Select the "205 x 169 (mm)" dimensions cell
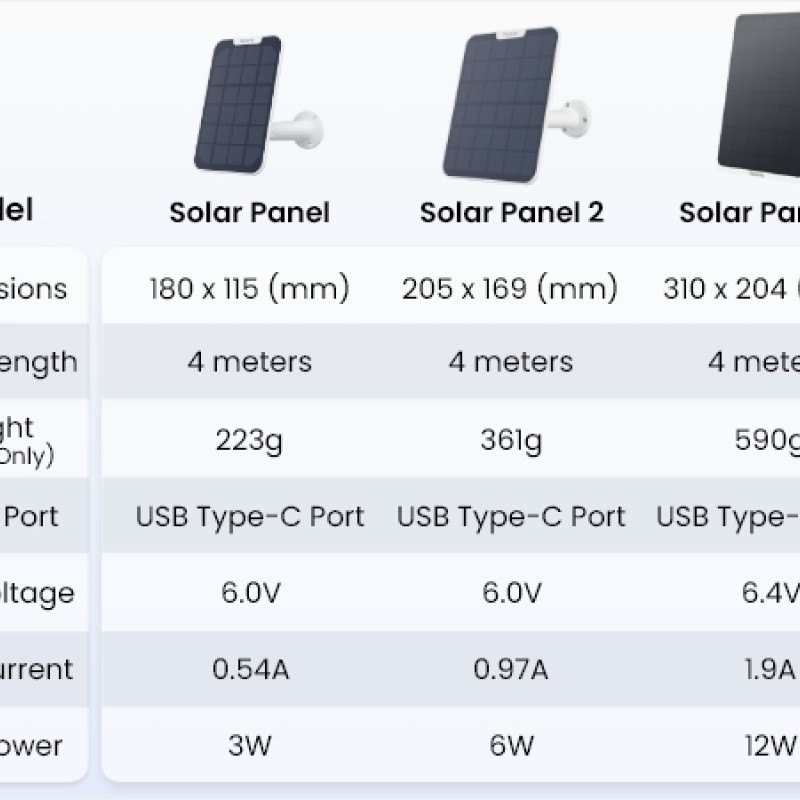The width and height of the screenshot is (800, 800). pos(510,289)
